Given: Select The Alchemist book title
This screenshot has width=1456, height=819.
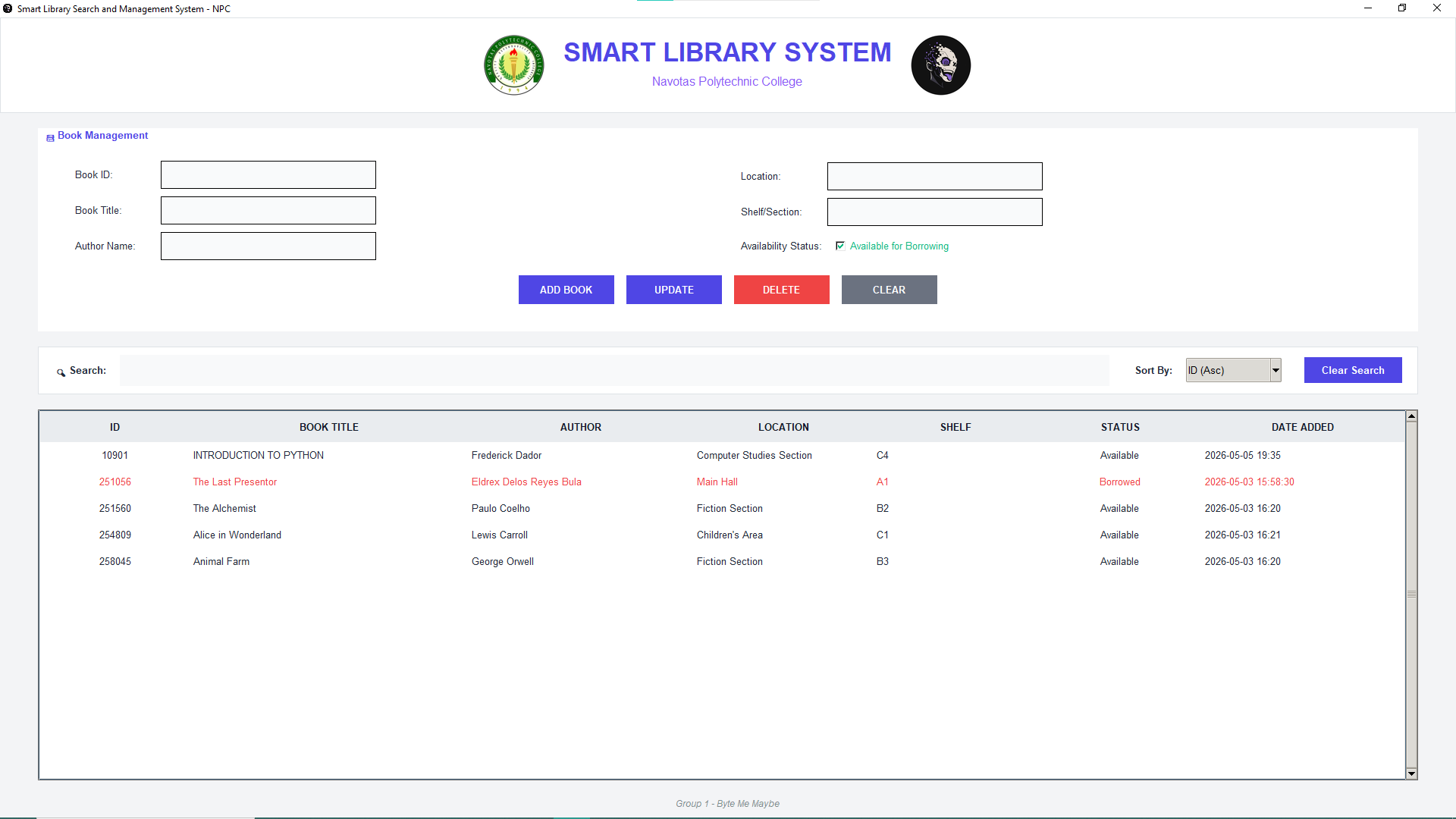Looking at the screenshot, I should point(224,508).
